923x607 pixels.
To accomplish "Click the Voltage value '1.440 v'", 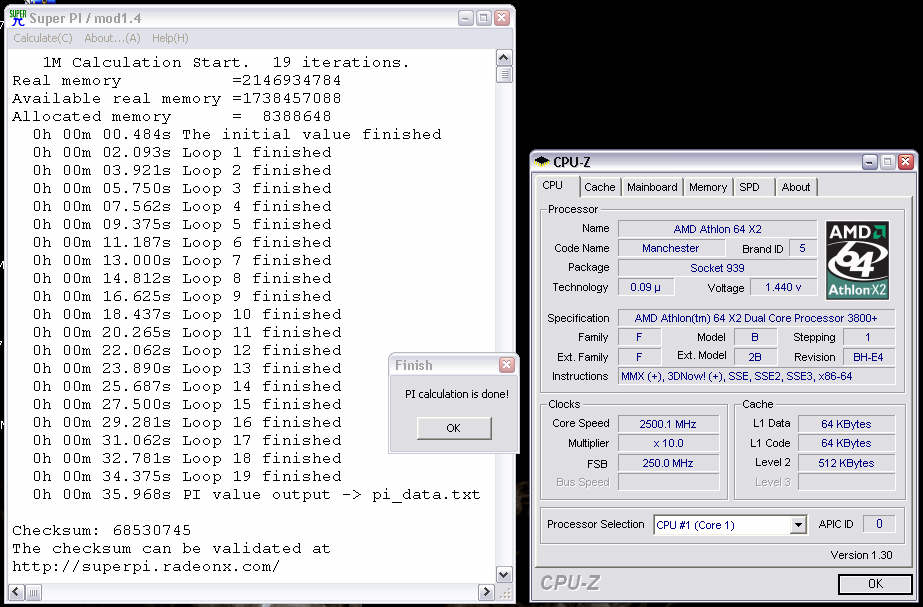I will tap(783, 287).
